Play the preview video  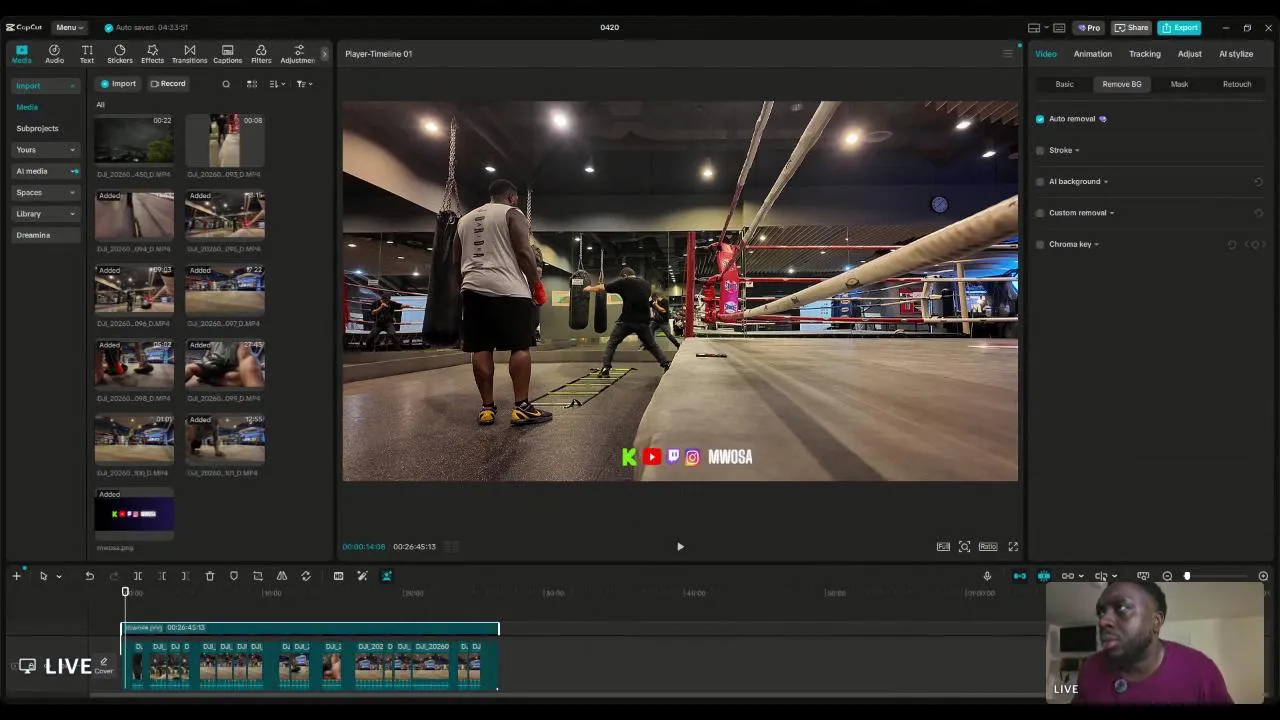680,547
